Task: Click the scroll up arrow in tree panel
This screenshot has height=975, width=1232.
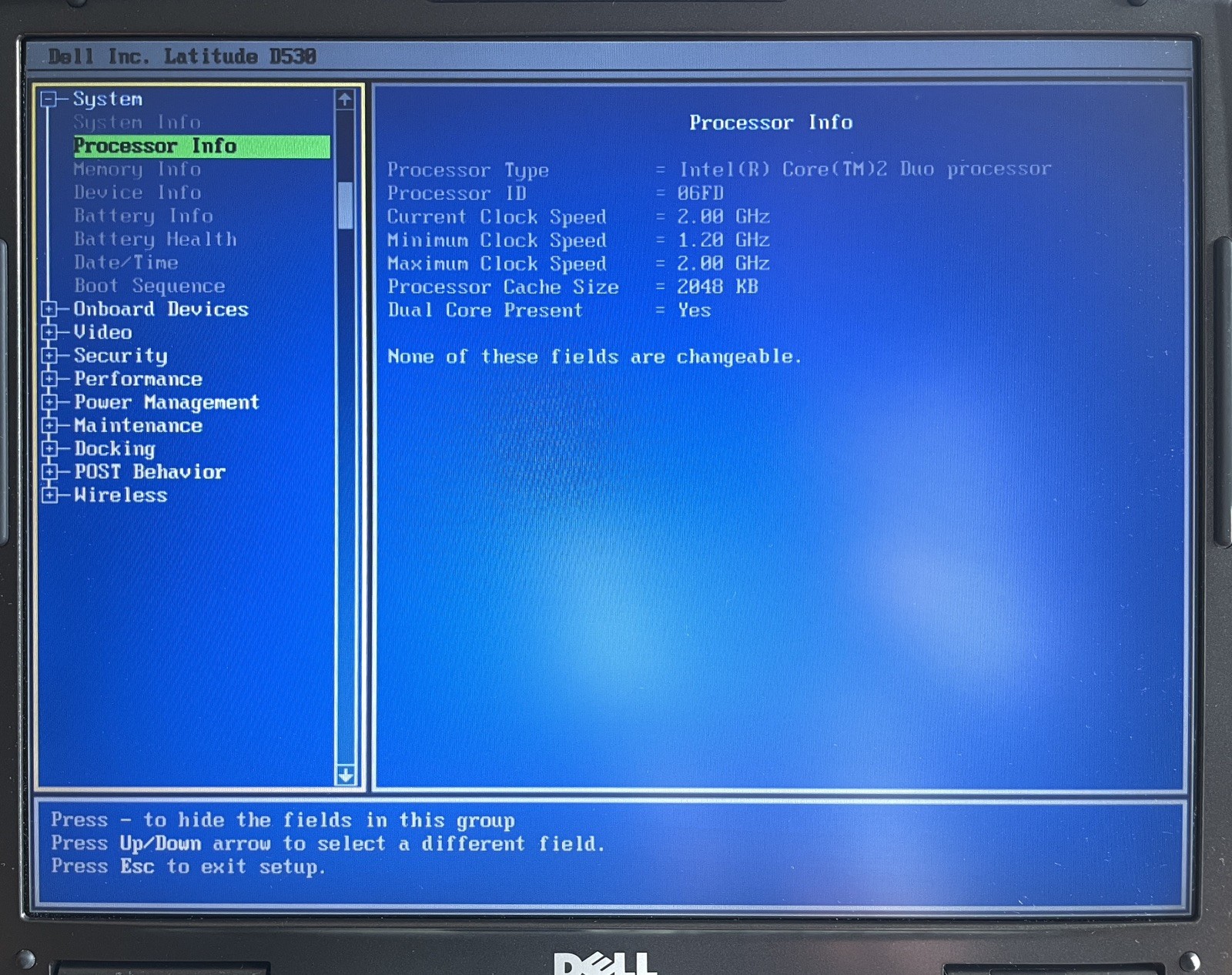Action: pyautogui.click(x=345, y=99)
